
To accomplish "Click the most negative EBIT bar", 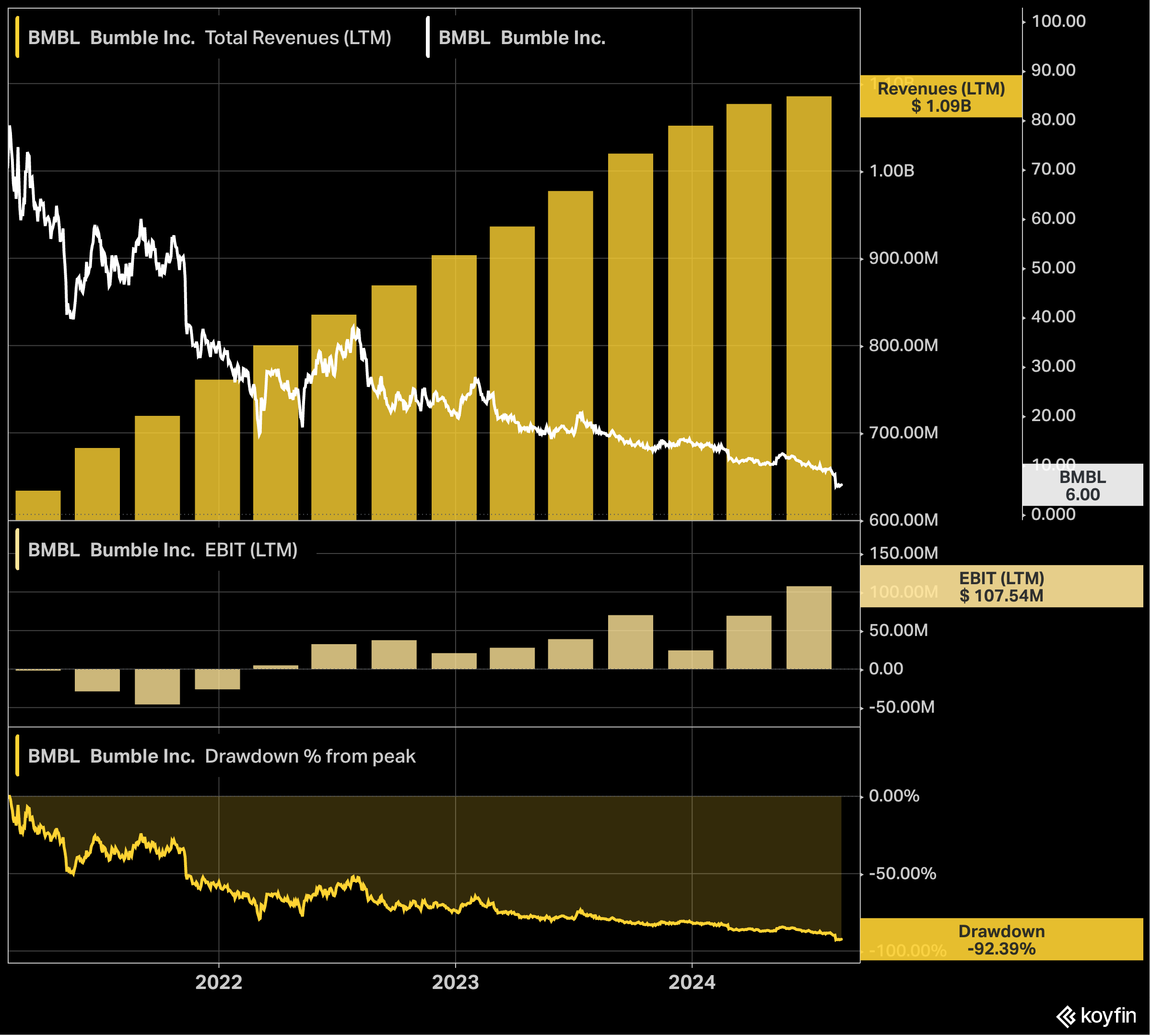I will click(158, 687).
